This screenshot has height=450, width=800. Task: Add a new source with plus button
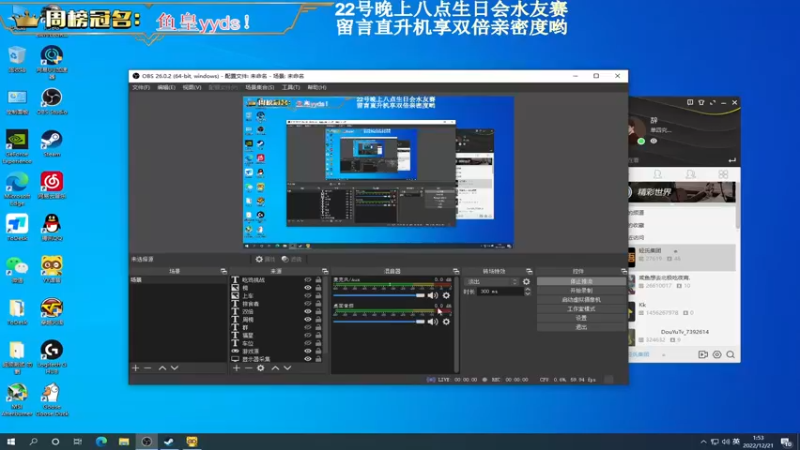pos(236,368)
